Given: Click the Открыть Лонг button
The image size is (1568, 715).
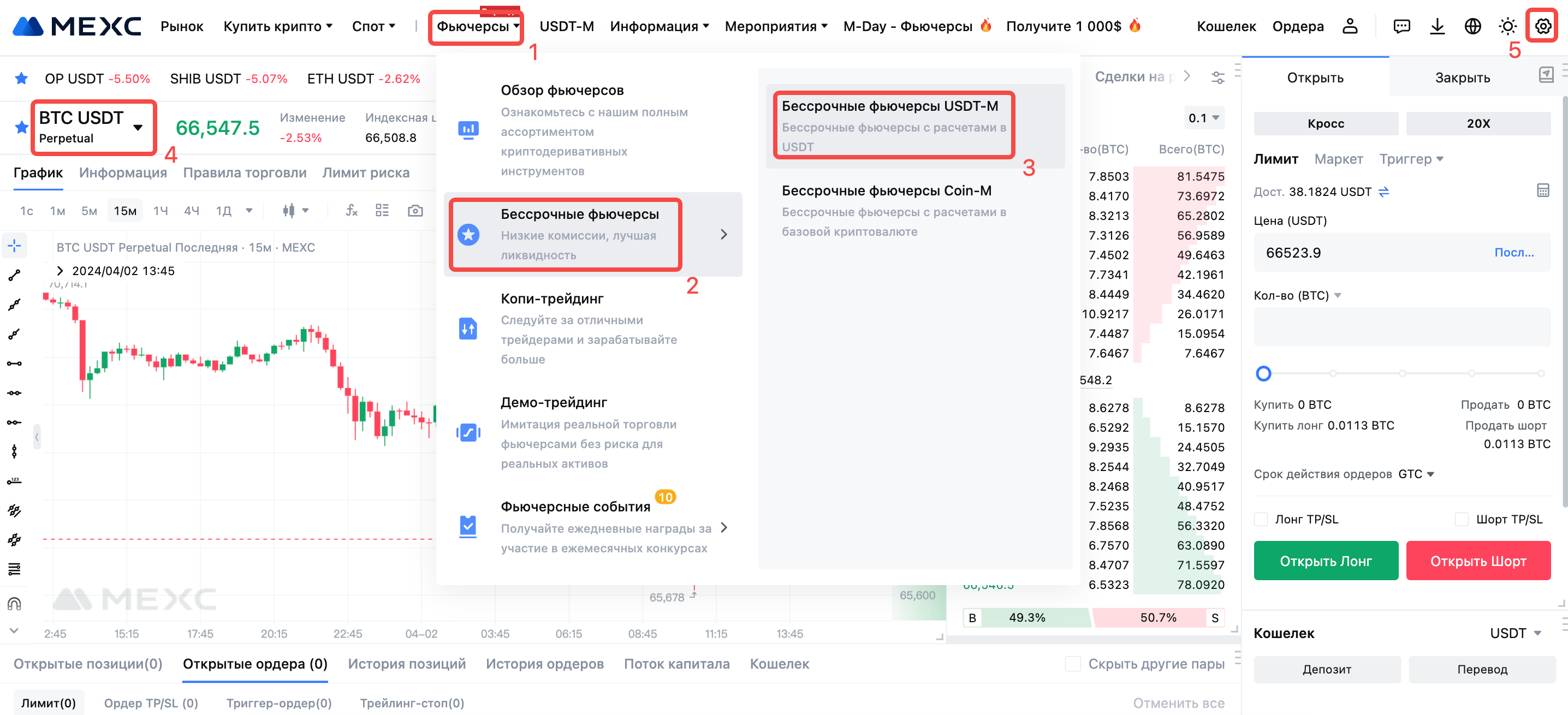Looking at the screenshot, I should (1325, 561).
